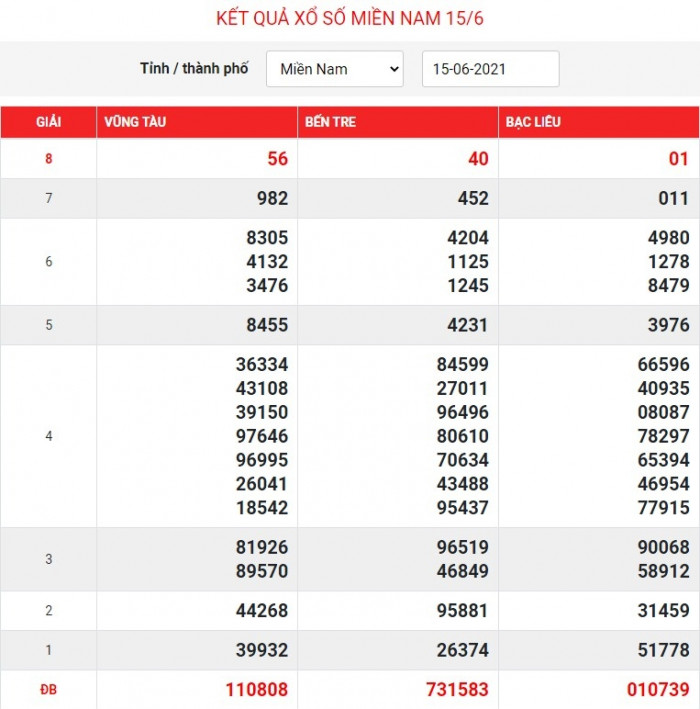Click Vũng Tàu eighth prize number 56

point(277,159)
